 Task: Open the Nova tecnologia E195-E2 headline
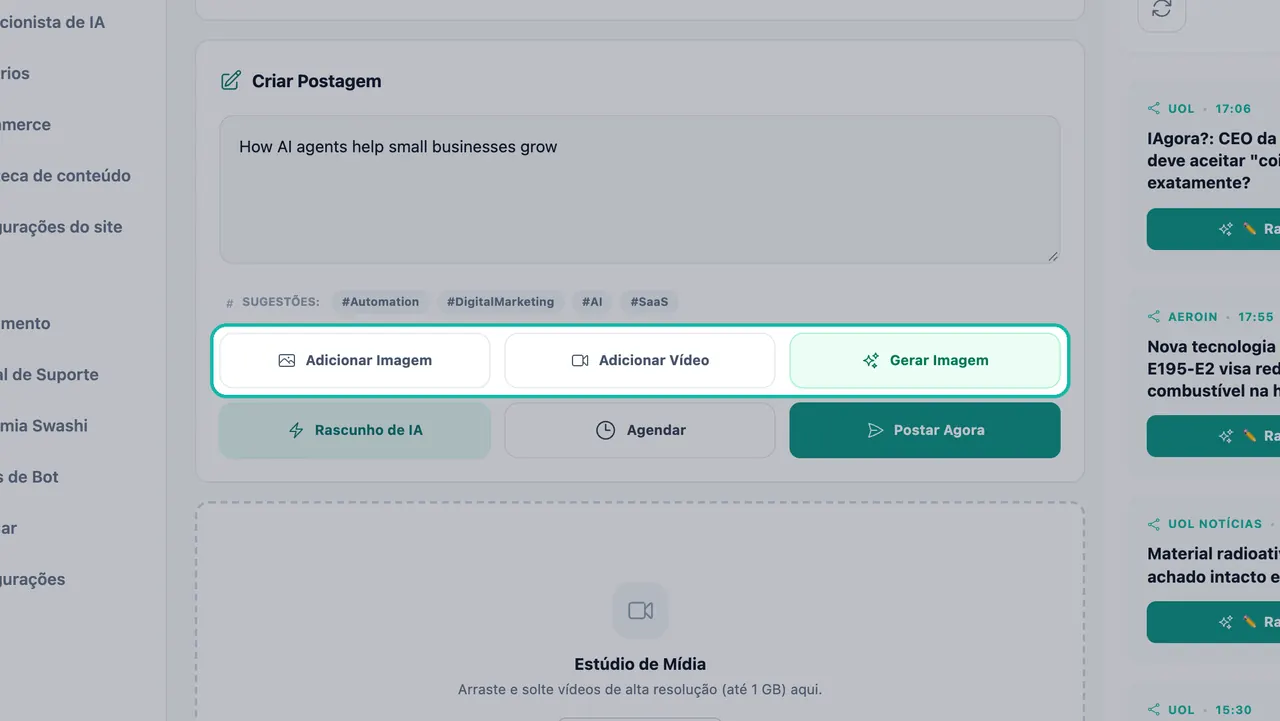[1213, 369]
